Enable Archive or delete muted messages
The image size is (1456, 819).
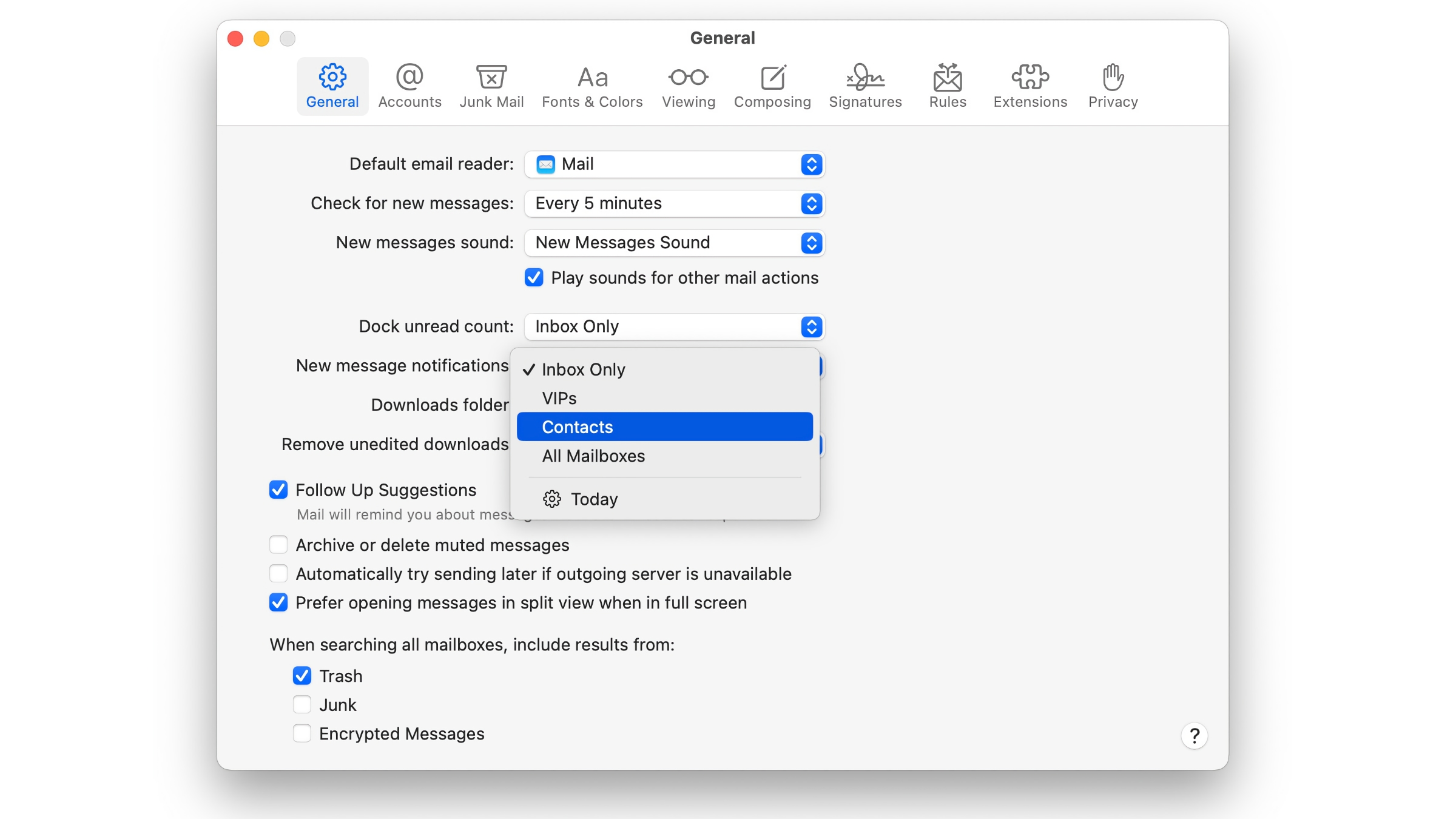tap(278, 545)
